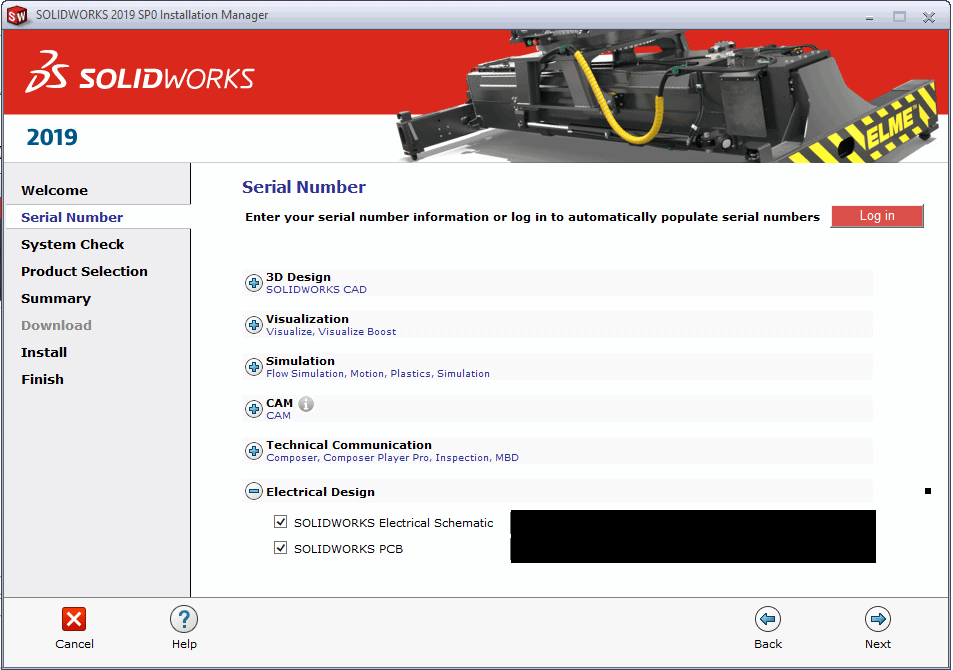Uncheck SOLIDWORKS PCB checkbox
The height and width of the screenshot is (670, 953).
(280, 548)
